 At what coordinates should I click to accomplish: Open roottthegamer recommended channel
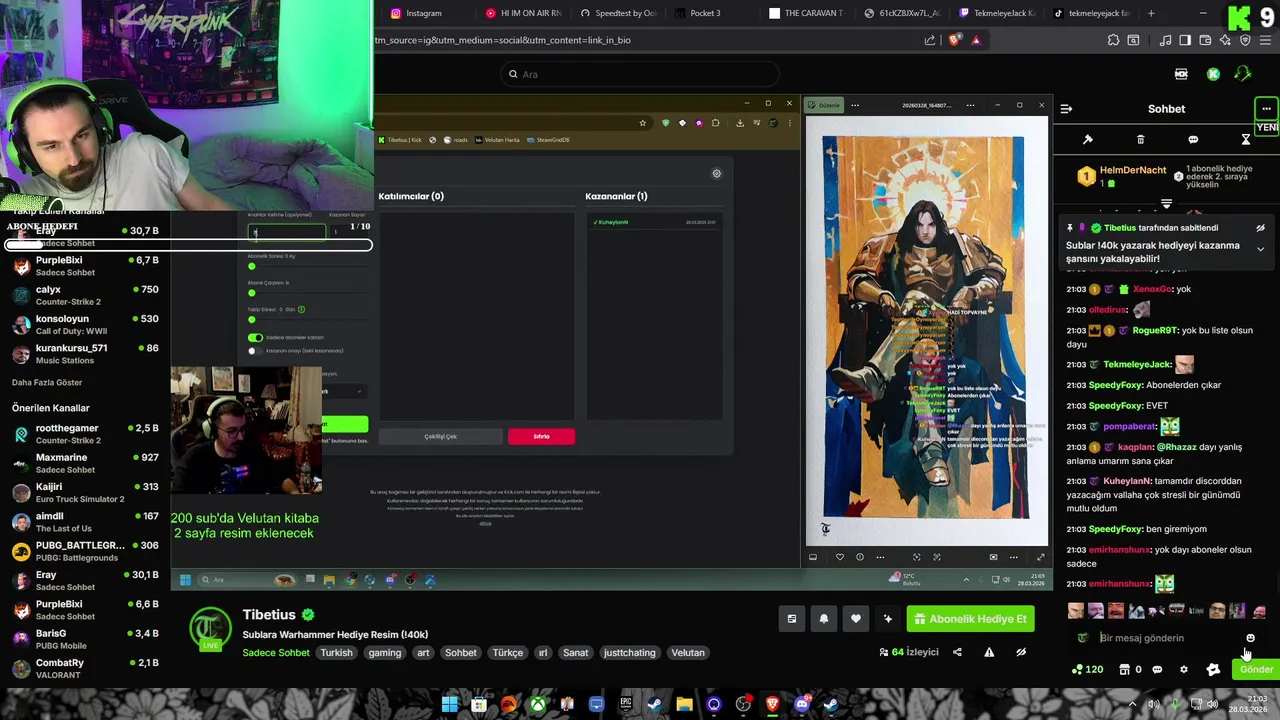[85, 434]
